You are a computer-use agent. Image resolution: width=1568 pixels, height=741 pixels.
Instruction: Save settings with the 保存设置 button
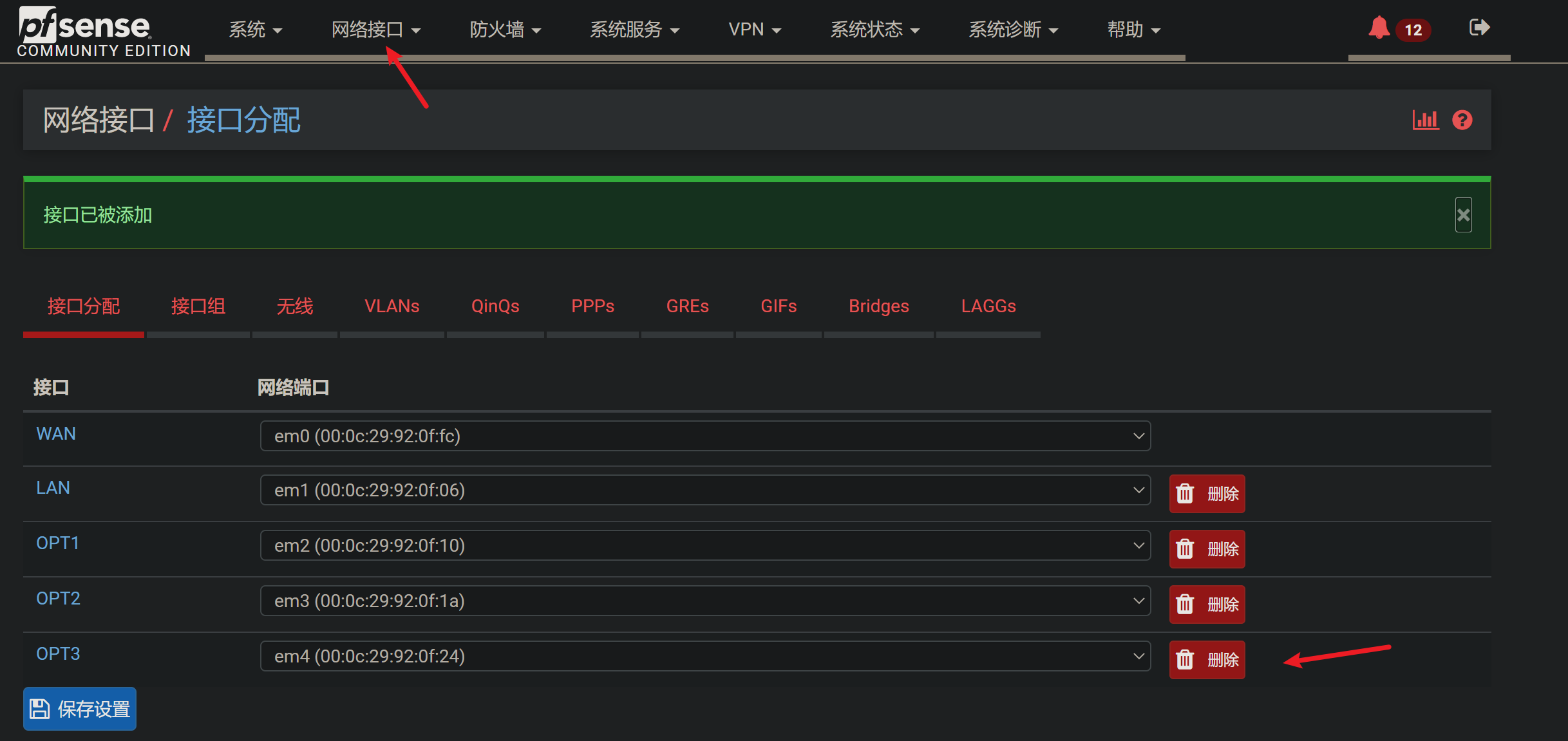click(80, 709)
